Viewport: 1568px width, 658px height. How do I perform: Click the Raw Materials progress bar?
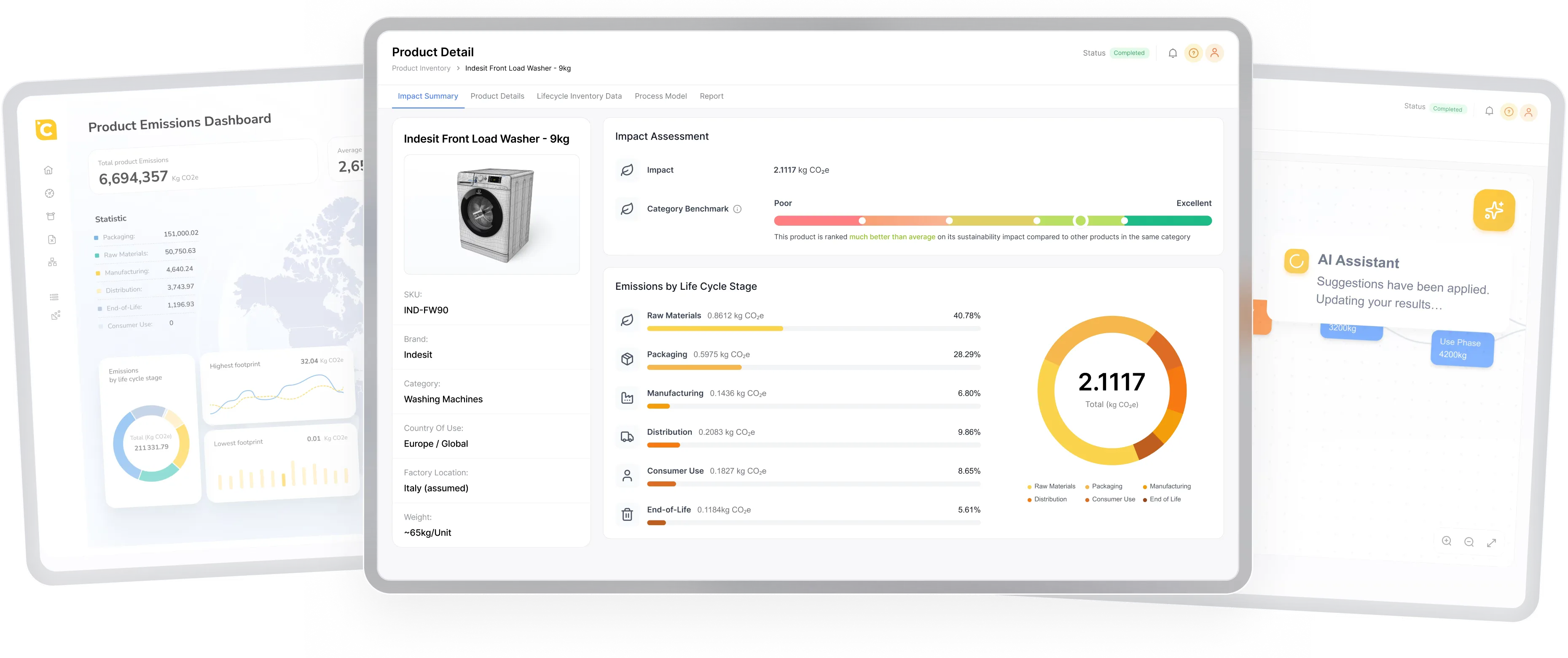click(813, 329)
